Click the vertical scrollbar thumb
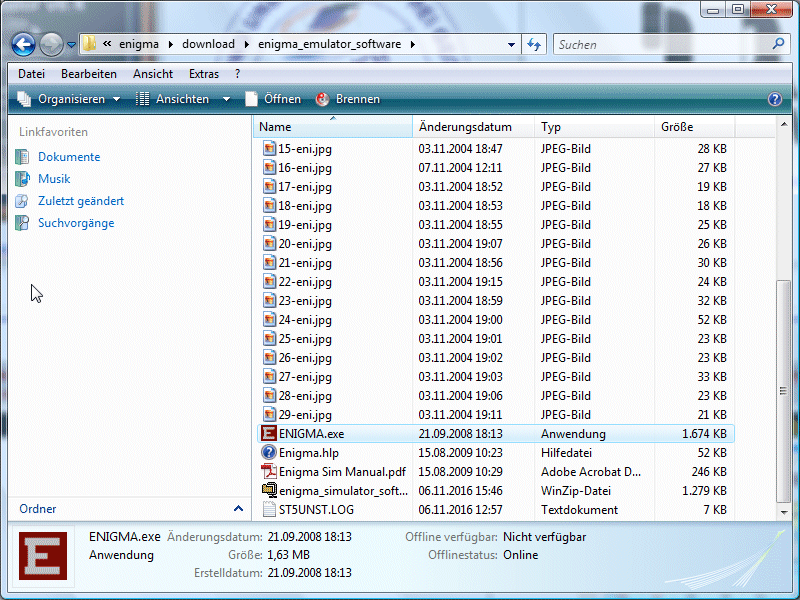Image resolution: width=800 pixels, height=600 pixels. [x=784, y=391]
